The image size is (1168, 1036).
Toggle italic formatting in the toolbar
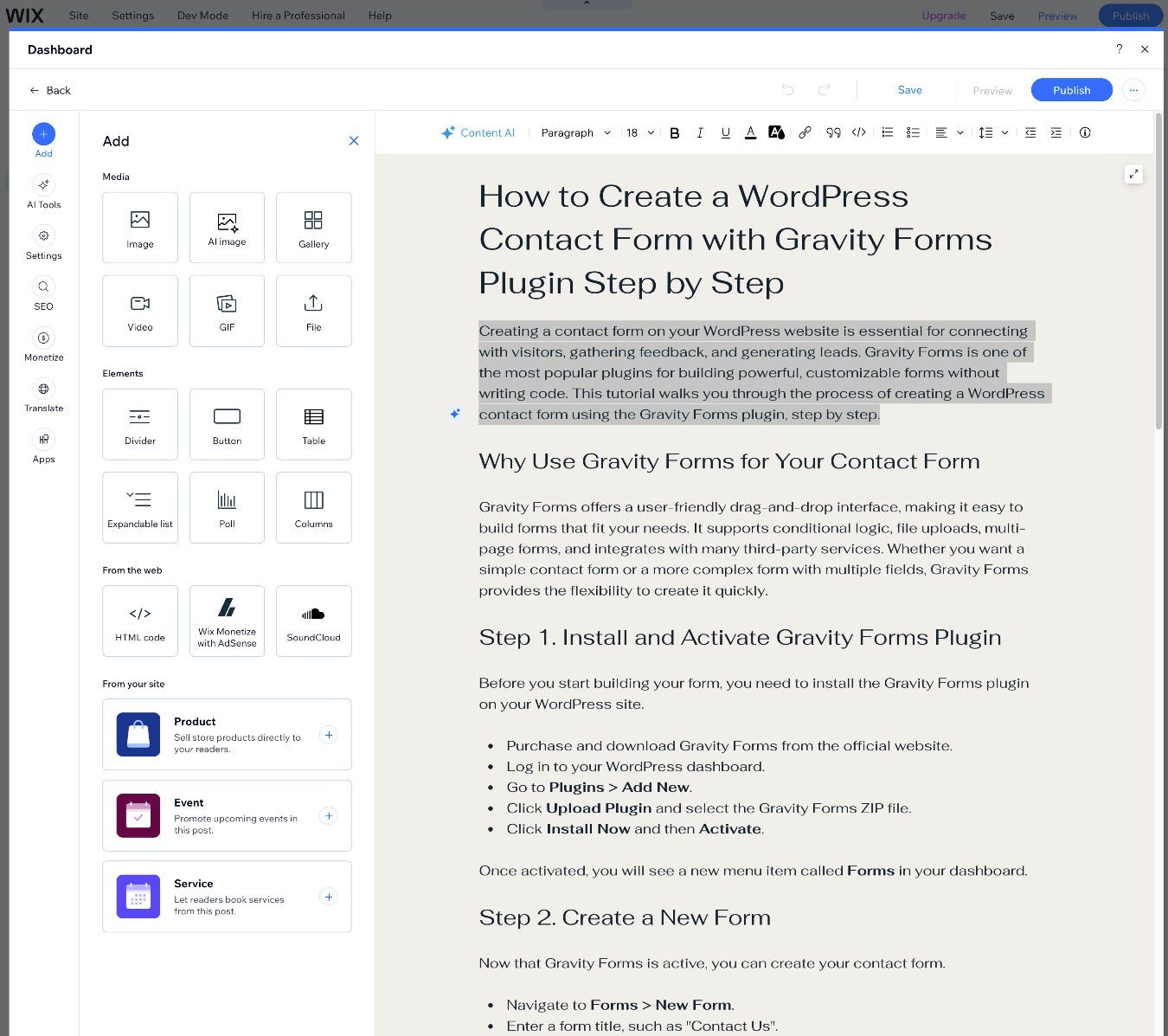pos(700,132)
